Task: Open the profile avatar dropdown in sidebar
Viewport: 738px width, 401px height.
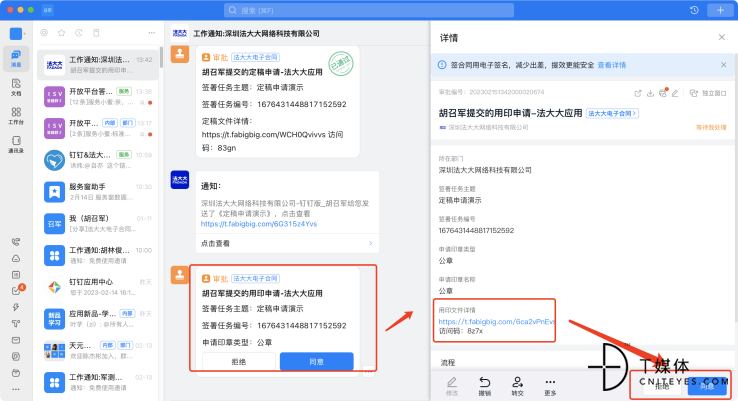Action: pos(17,33)
